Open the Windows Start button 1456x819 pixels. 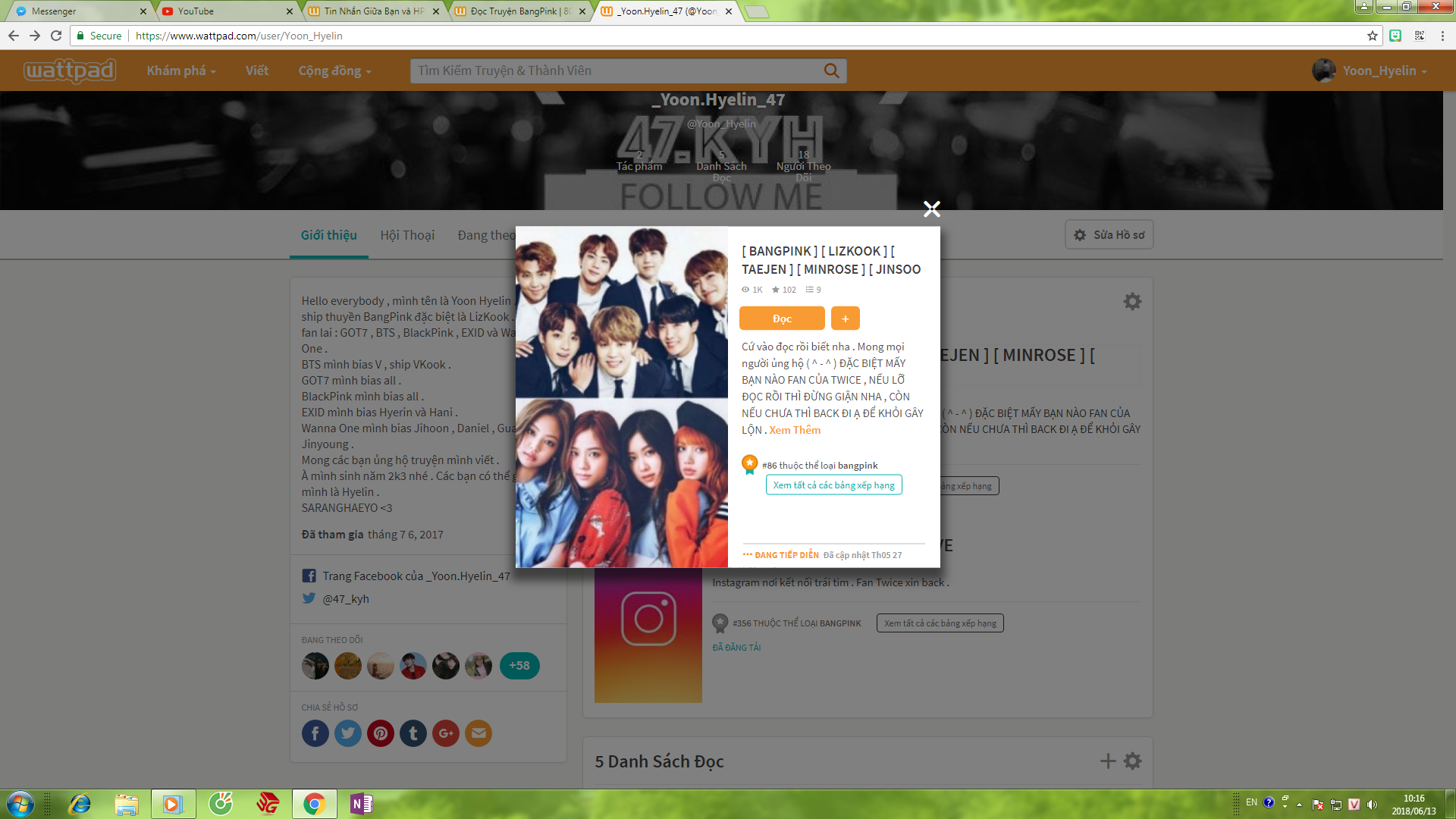click(x=20, y=804)
